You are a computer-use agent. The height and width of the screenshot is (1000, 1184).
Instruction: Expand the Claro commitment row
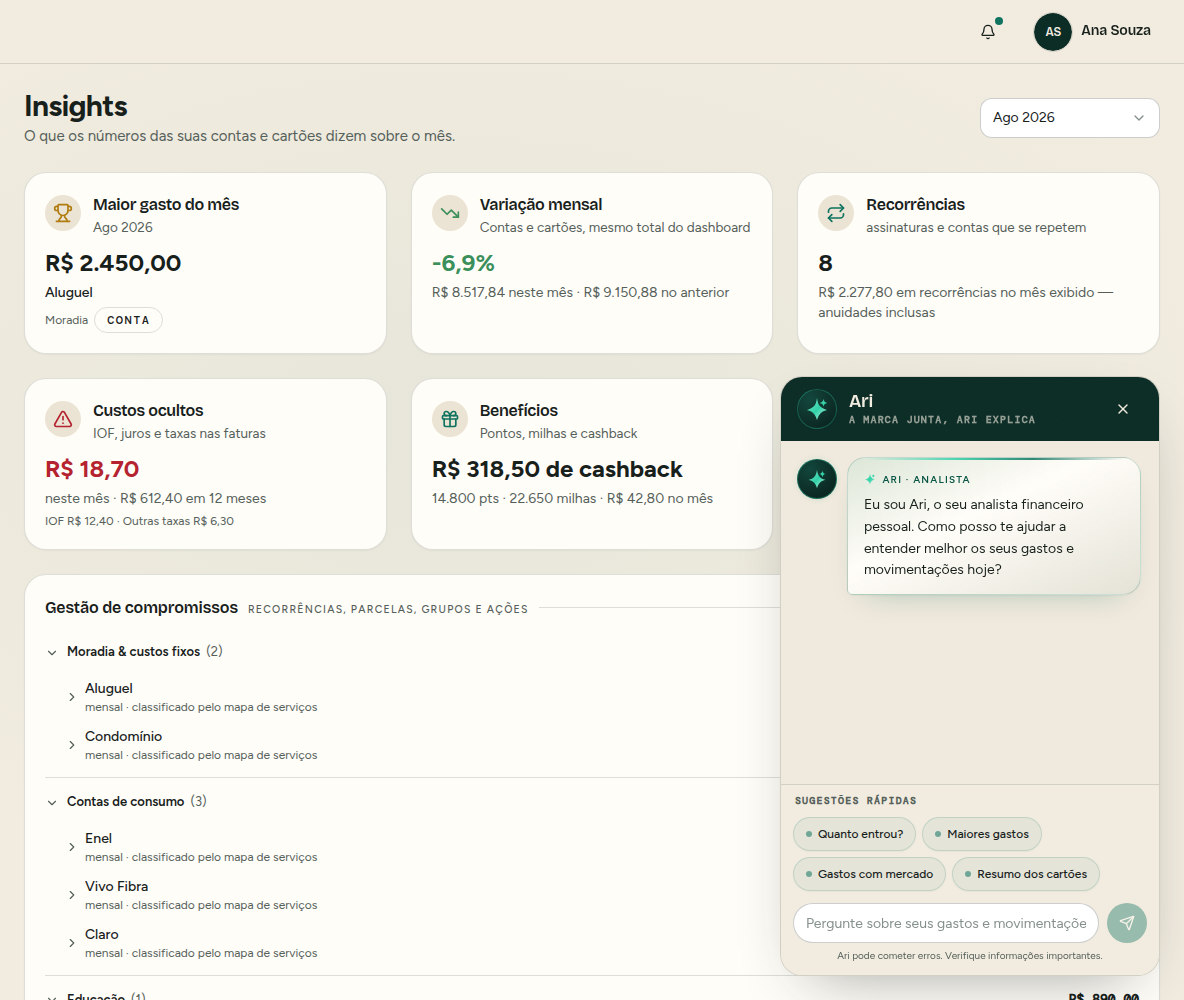[72, 943]
